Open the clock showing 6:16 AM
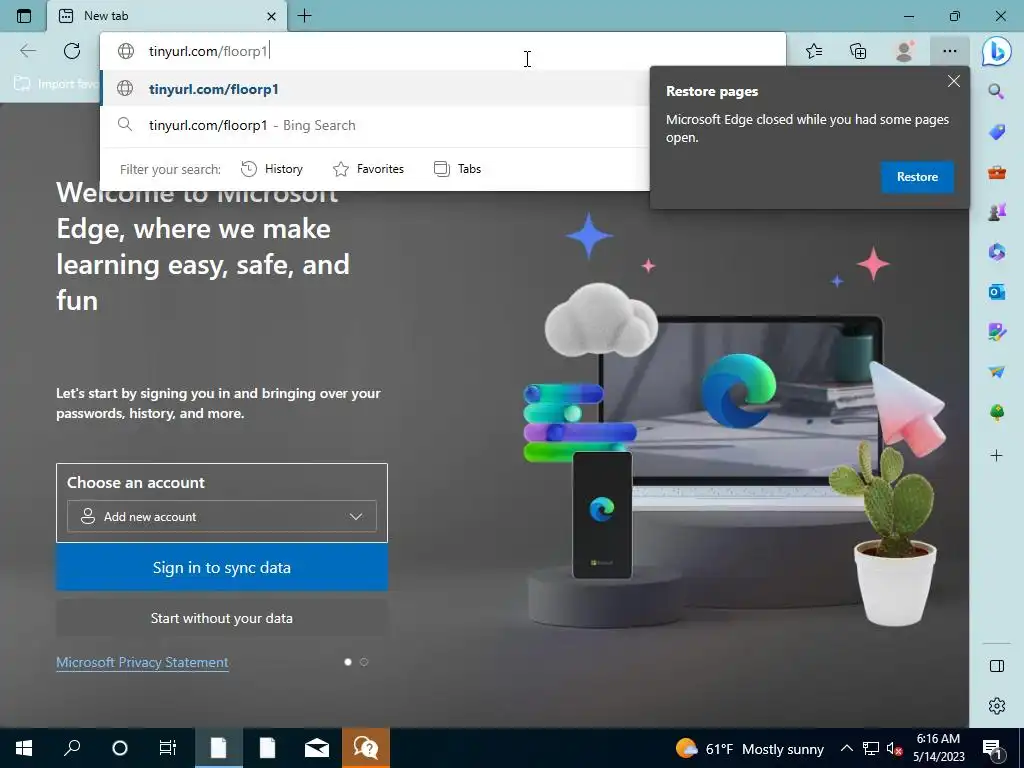 938,748
